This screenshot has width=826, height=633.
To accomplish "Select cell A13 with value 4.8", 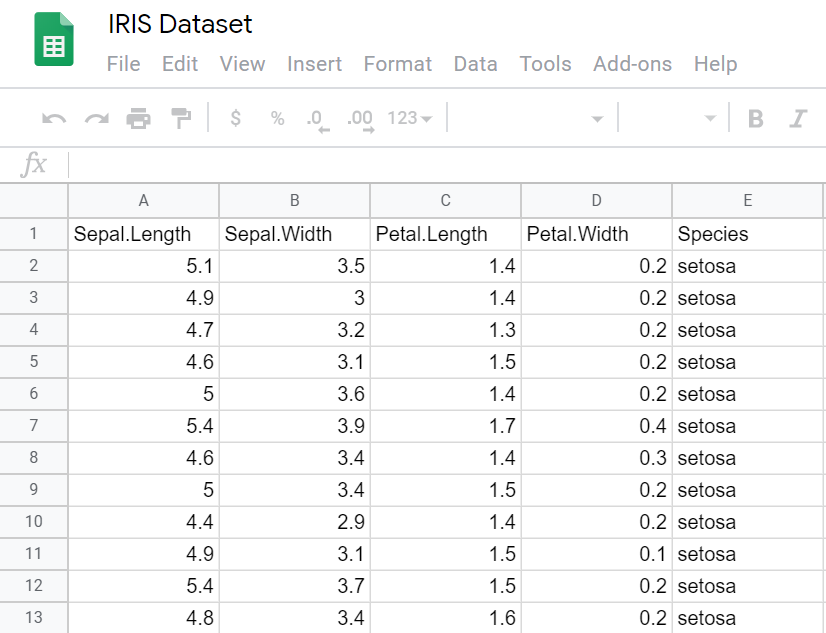I will [143, 618].
